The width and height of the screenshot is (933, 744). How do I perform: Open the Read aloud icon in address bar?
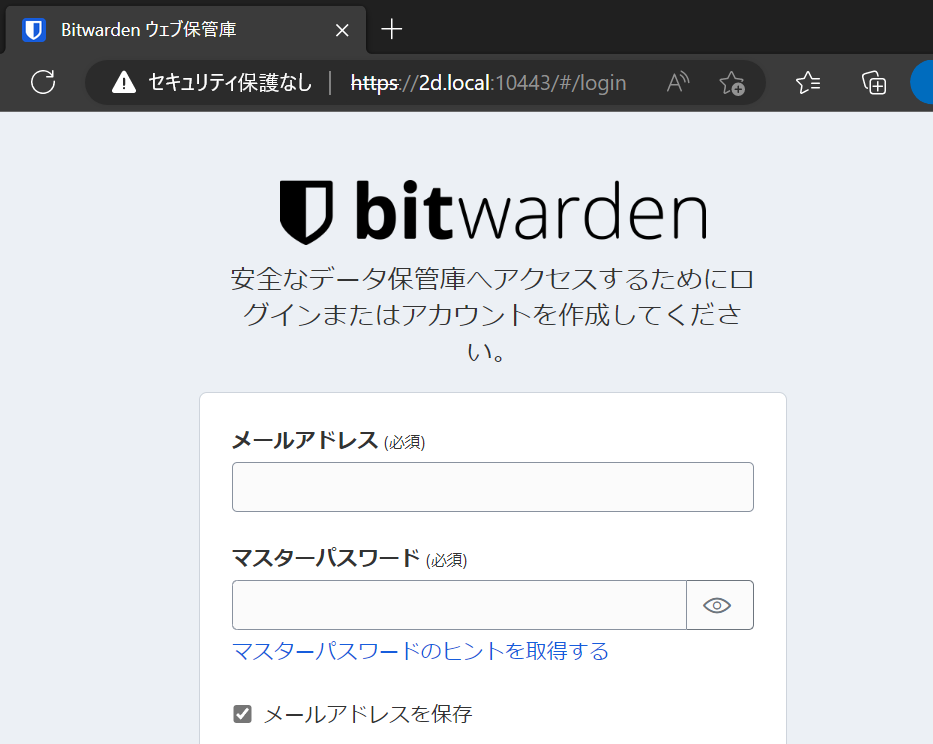[x=678, y=82]
